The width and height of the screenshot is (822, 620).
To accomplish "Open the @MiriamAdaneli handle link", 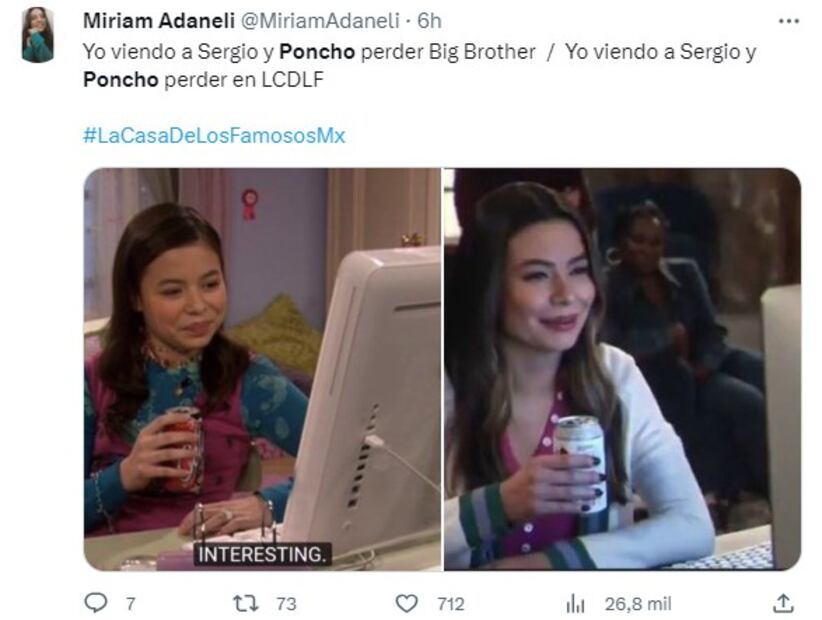I will click(320, 21).
